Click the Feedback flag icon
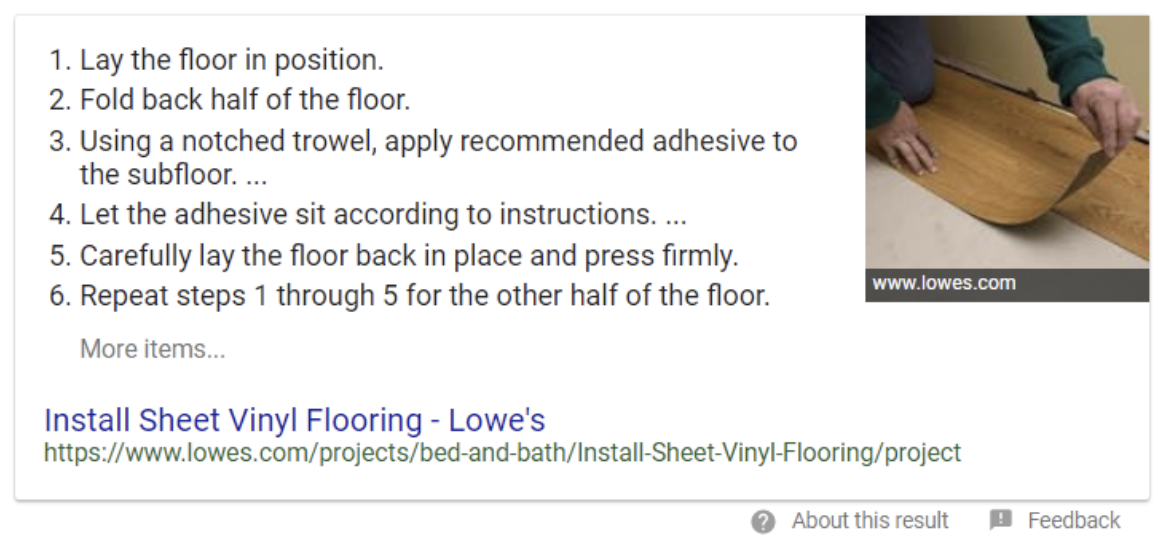Image resolution: width=1166 pixels, height=548 pixels. [1001, 520]
